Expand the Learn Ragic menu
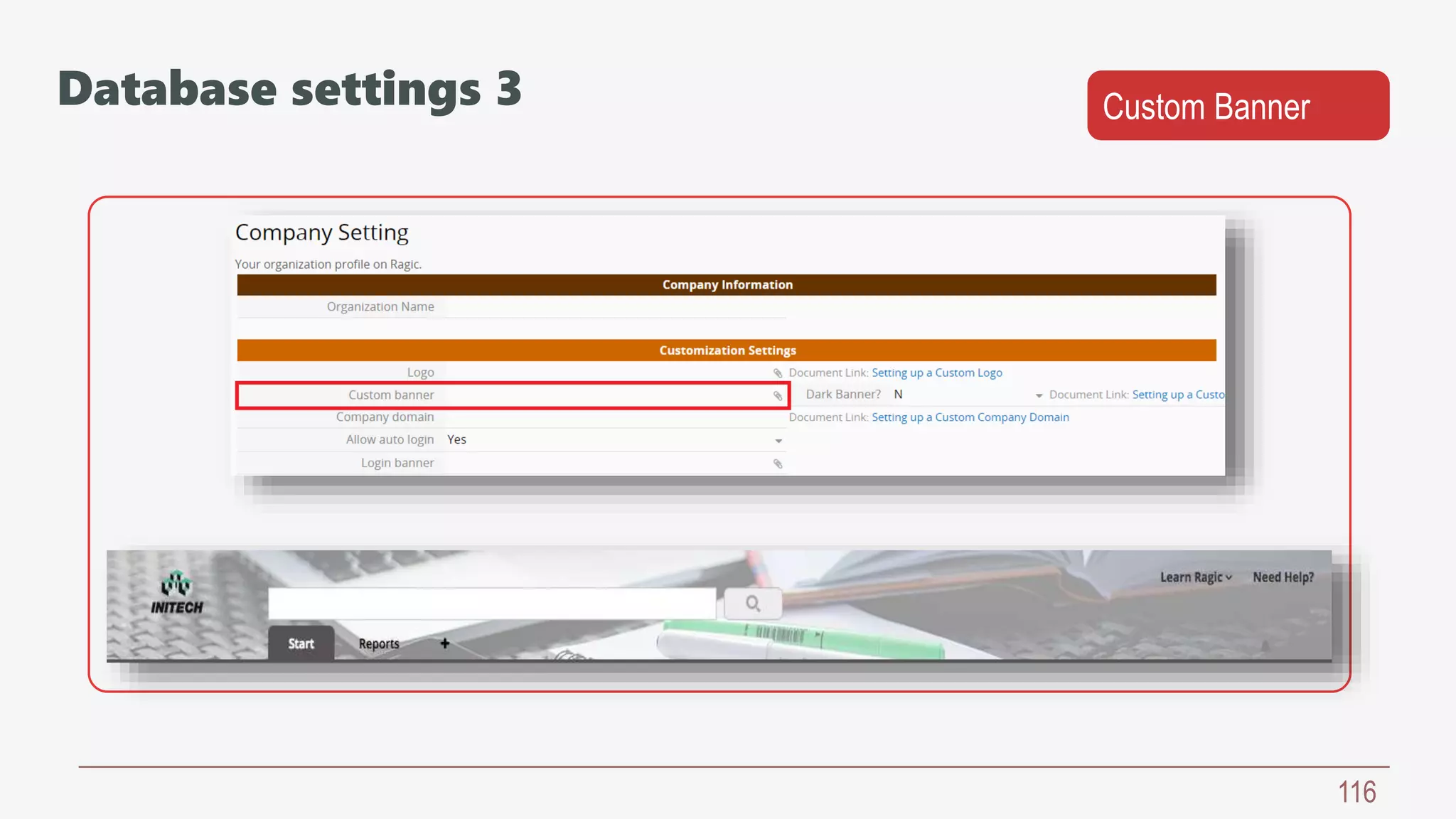 (x=1196, y=577)
